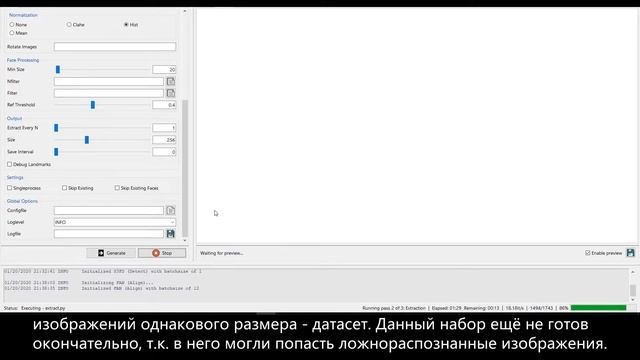Click 'Waiting for preview...' status text

tap(222, 253)
